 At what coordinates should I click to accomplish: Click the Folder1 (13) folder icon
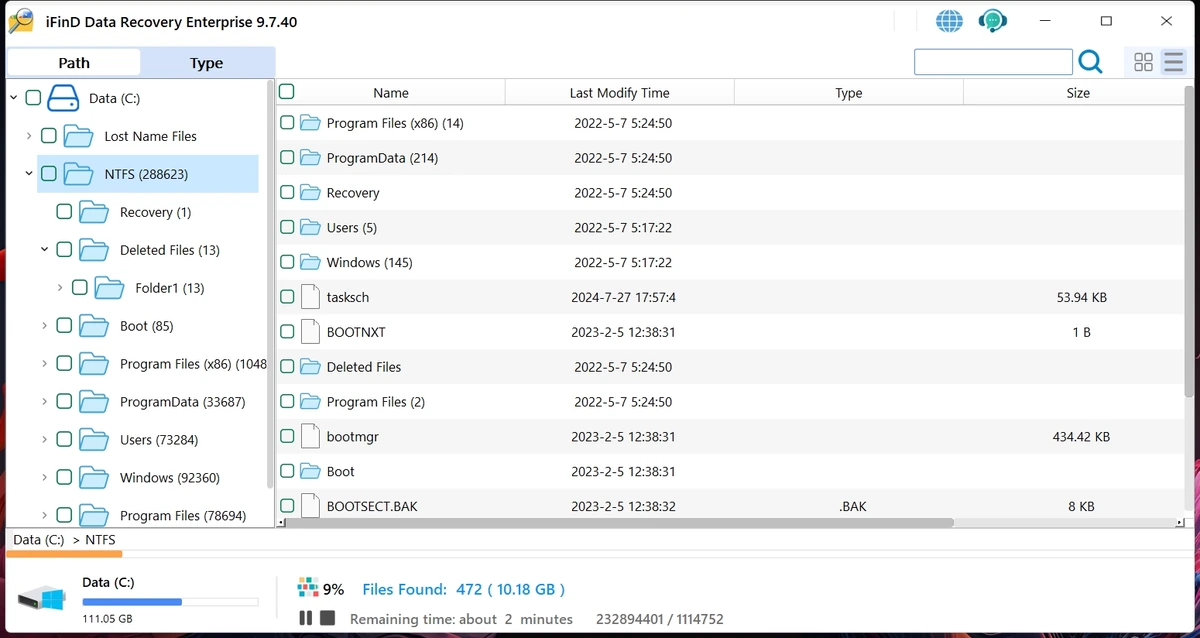click(109, 288)
